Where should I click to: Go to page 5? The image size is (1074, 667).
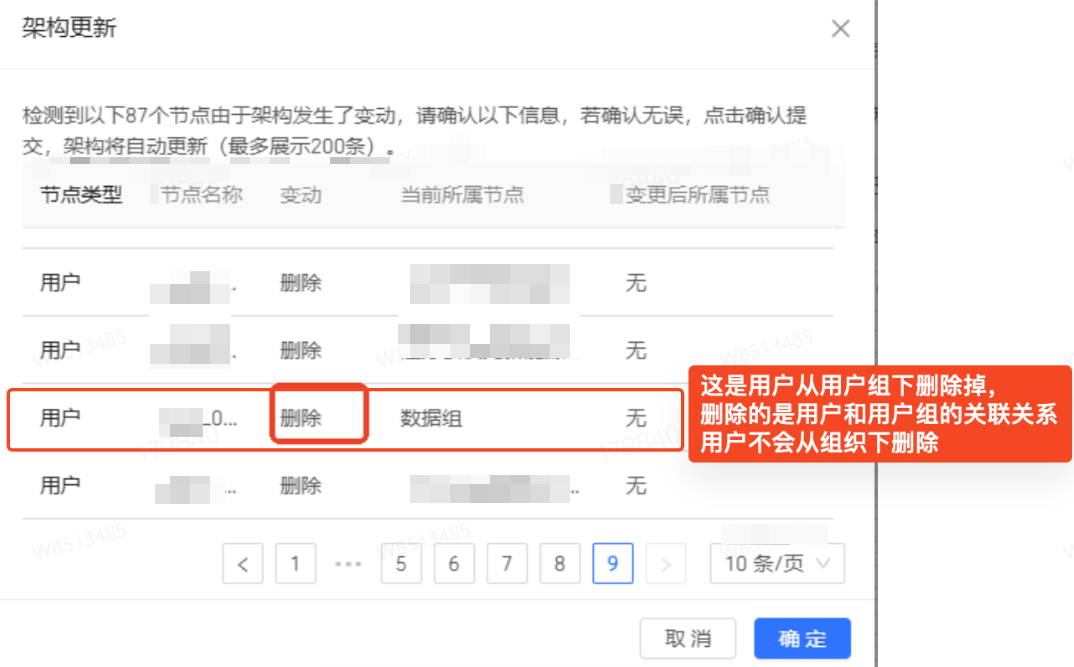coord(401,564)
